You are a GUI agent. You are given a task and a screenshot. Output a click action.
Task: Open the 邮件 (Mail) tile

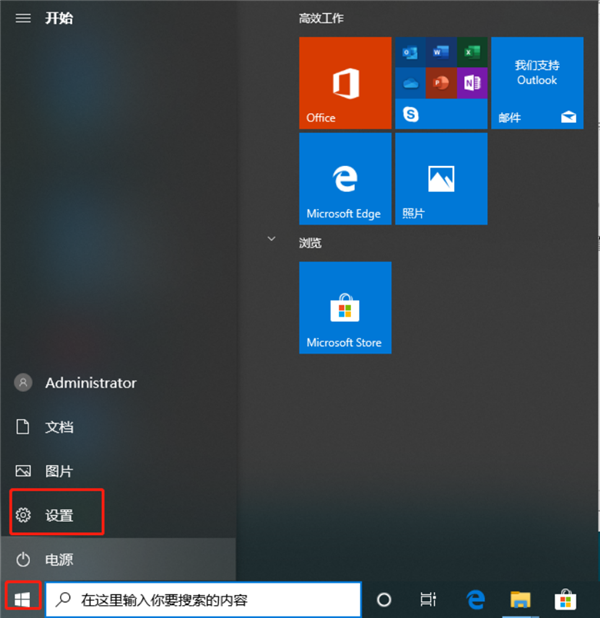(x=537, y=83)
